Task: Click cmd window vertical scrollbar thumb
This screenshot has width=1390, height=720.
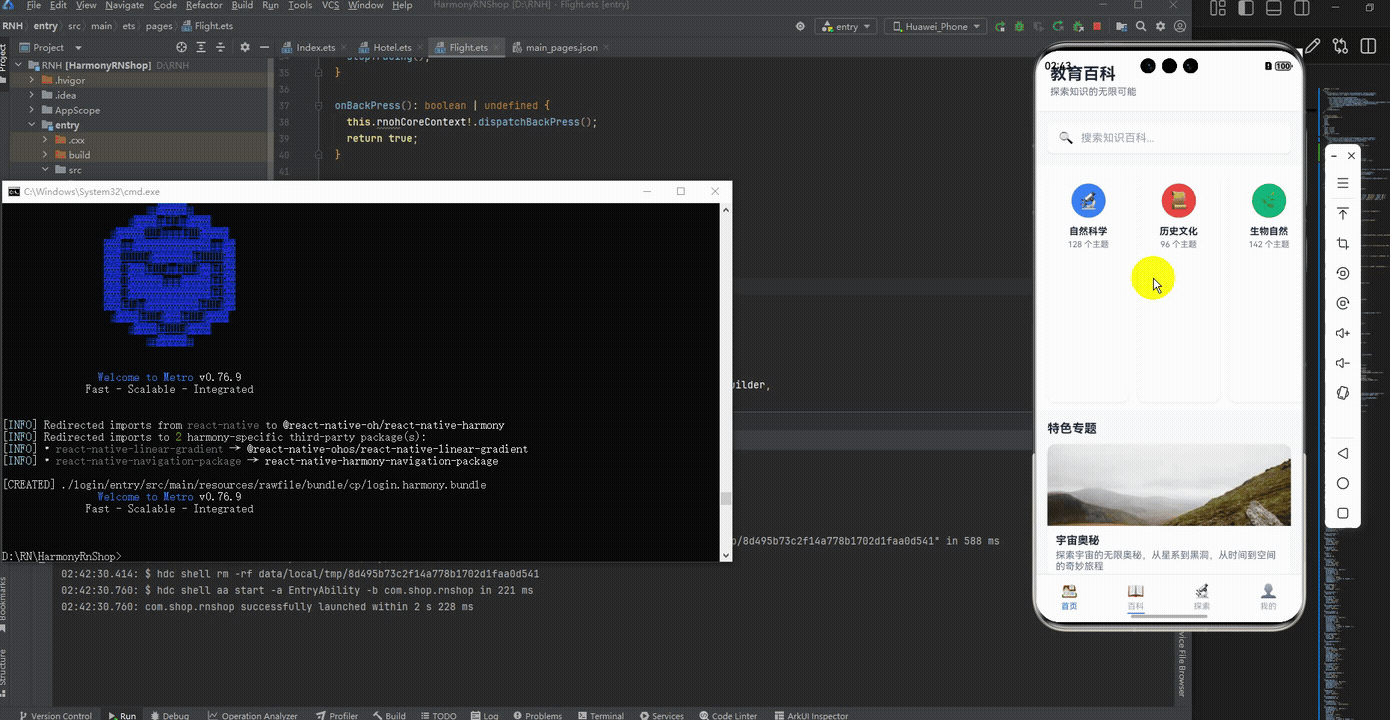Action: pyautogui.click(x=726, y=499)
